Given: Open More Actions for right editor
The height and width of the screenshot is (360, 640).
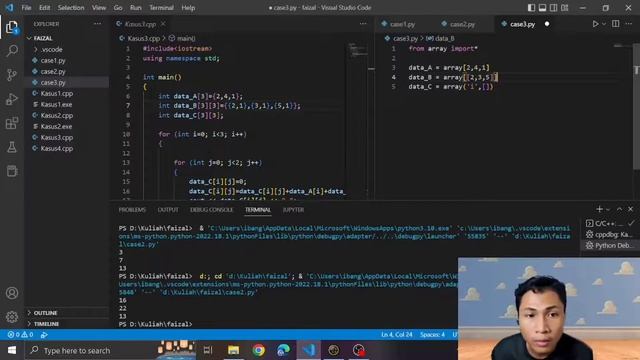Looking at the screenshot, I should click(x=629, y=24).
